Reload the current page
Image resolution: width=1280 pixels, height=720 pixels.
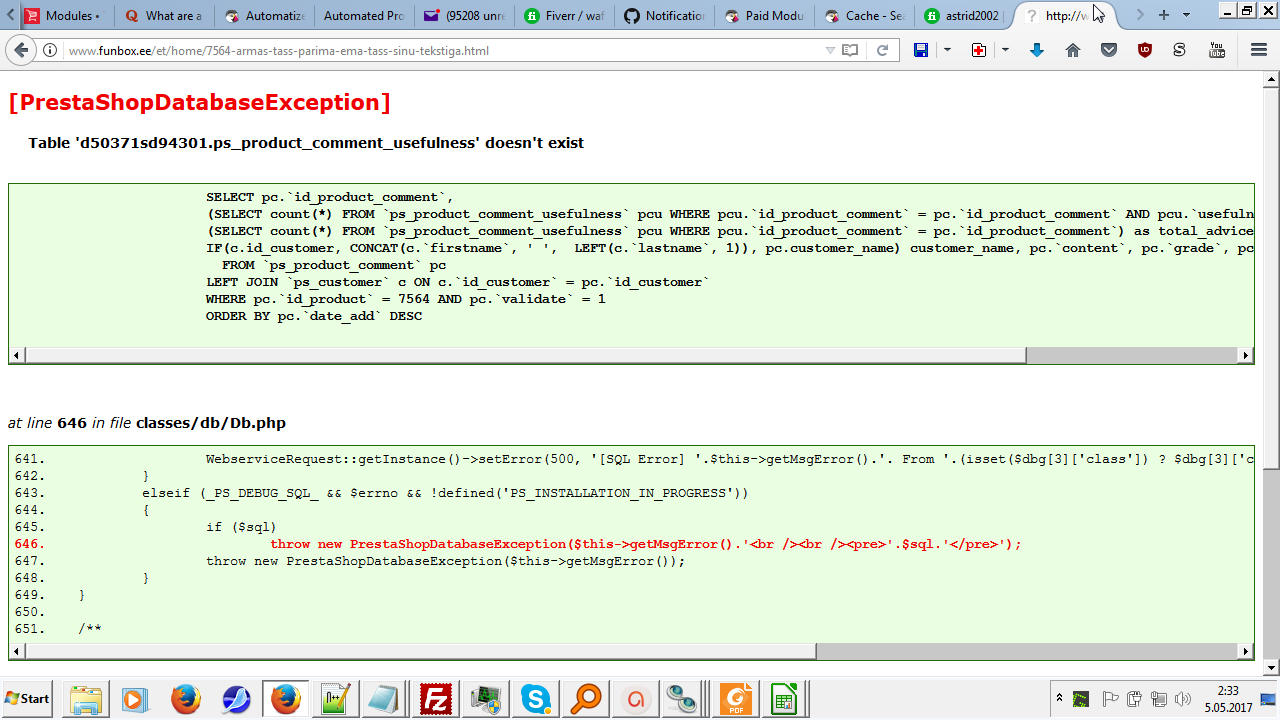[x=882, y=50]
